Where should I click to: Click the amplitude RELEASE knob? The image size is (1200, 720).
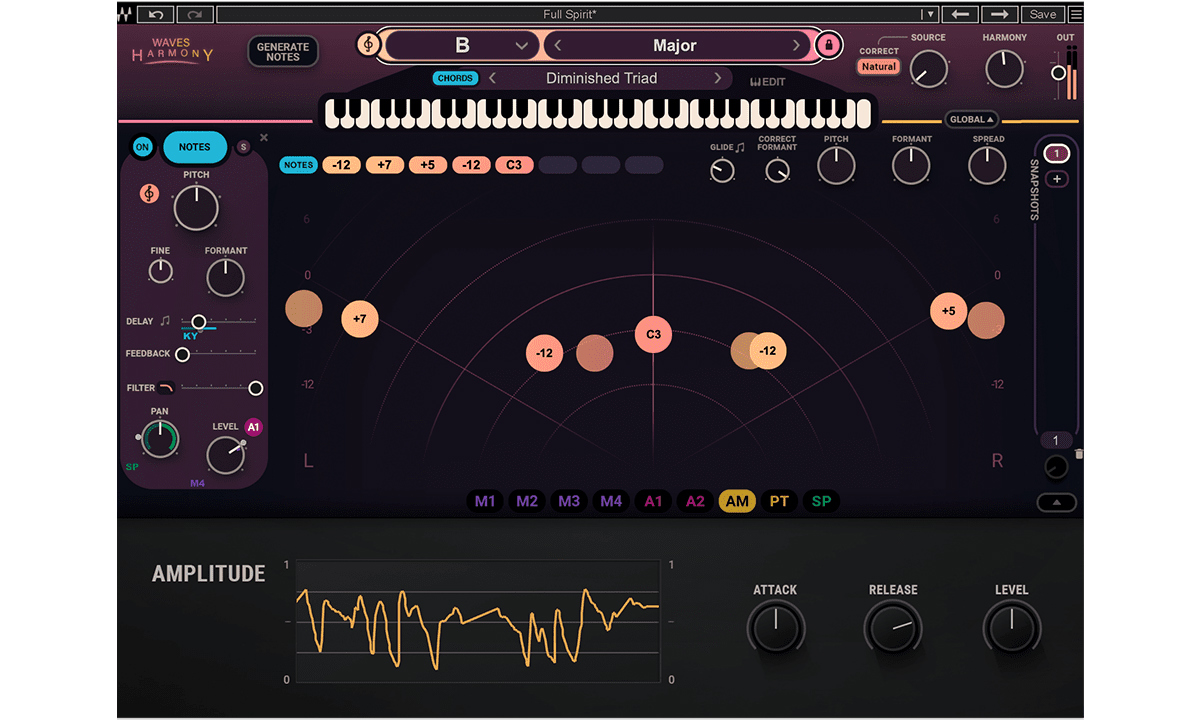pos(893,628)
